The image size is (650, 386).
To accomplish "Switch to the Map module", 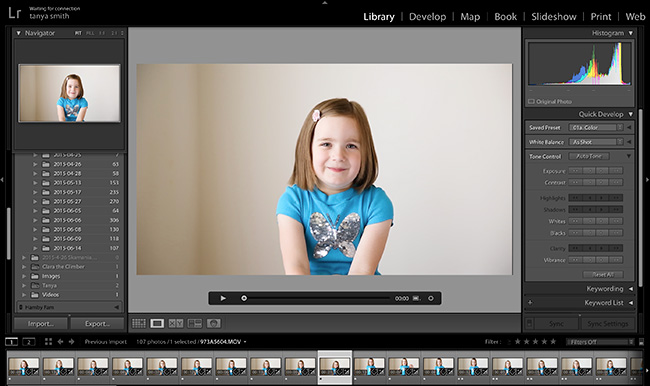I will (470, 17).
